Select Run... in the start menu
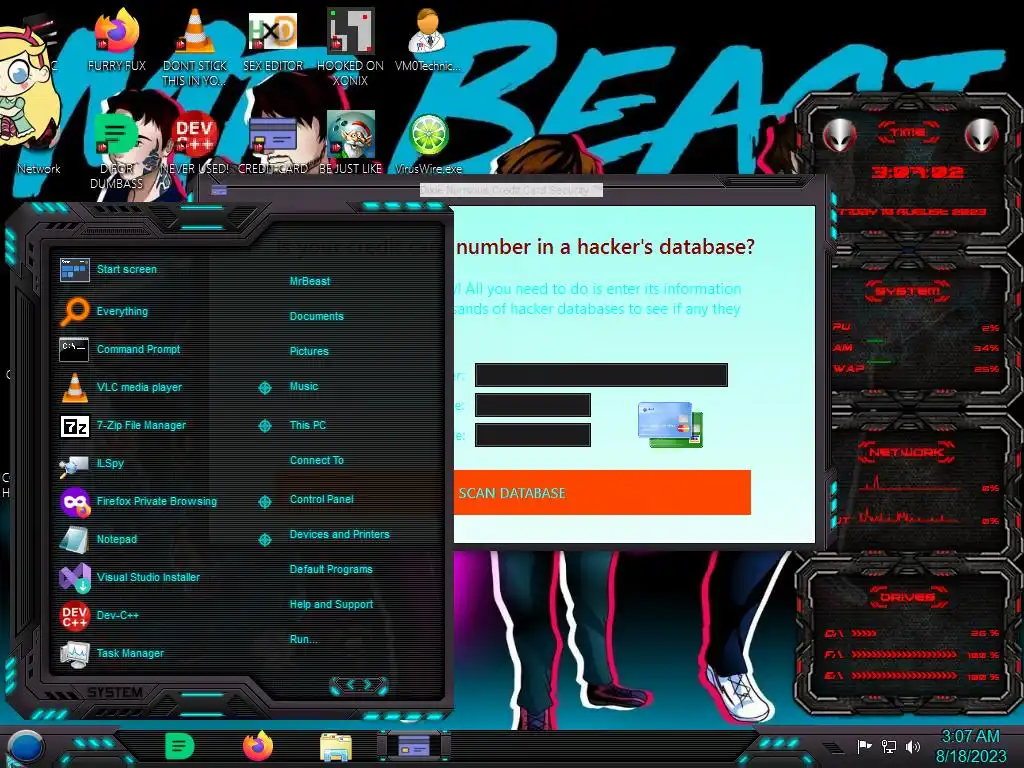The height and width of the screenshot is (768, 1024). click(304, 639)
